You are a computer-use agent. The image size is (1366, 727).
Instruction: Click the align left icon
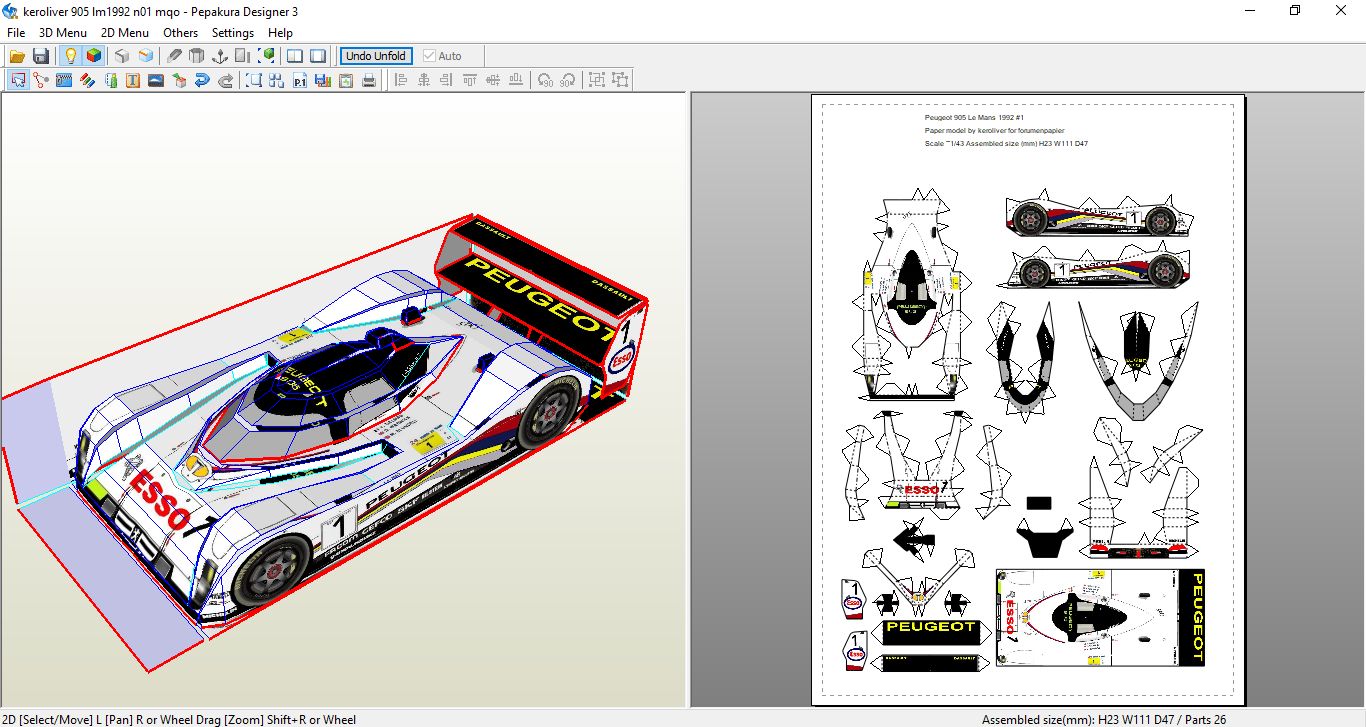pyautogui.click(x=401, y=80)
